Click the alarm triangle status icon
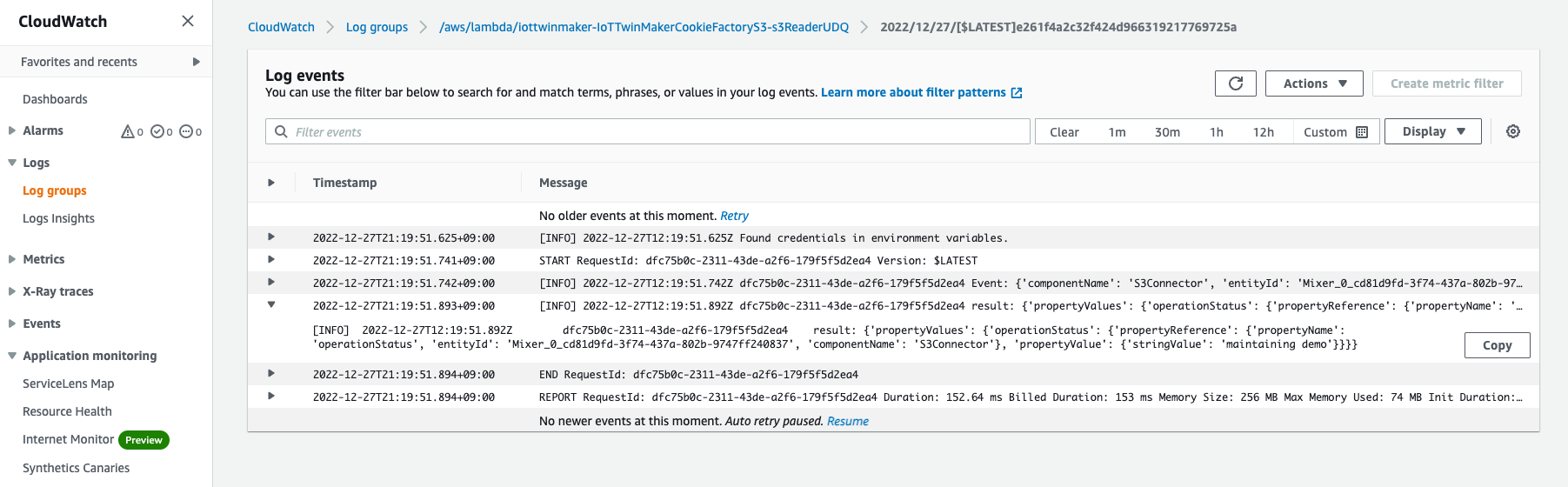The image size is (1568, 487). point(128,131)
